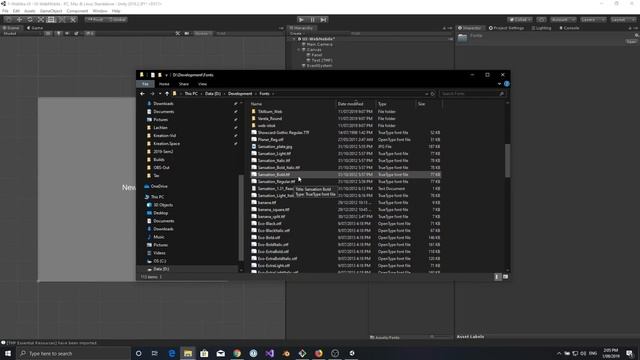Open the Scene tab in Unity

pos(11,28)
